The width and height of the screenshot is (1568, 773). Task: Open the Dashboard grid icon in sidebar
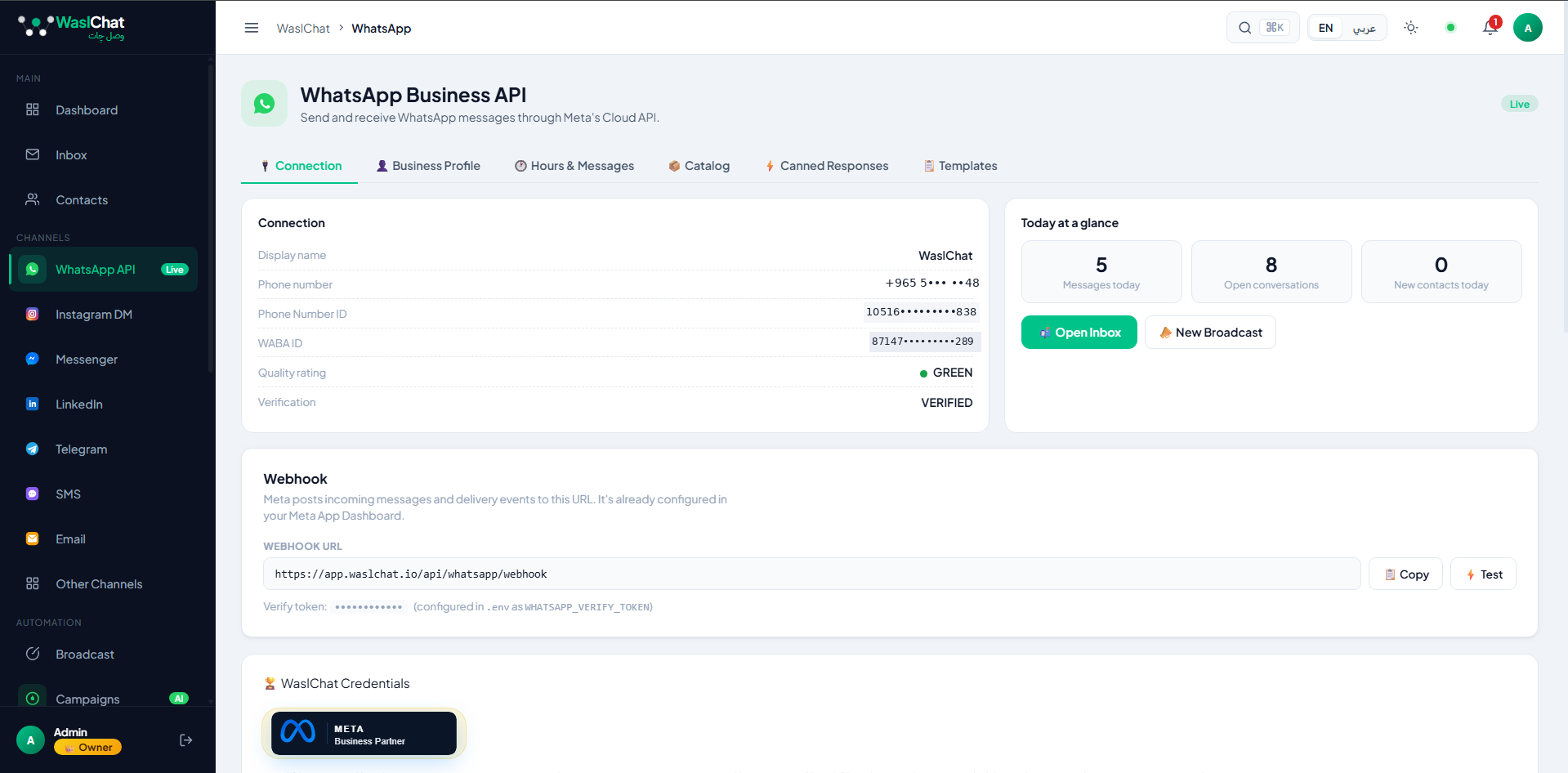pos(33,109)
